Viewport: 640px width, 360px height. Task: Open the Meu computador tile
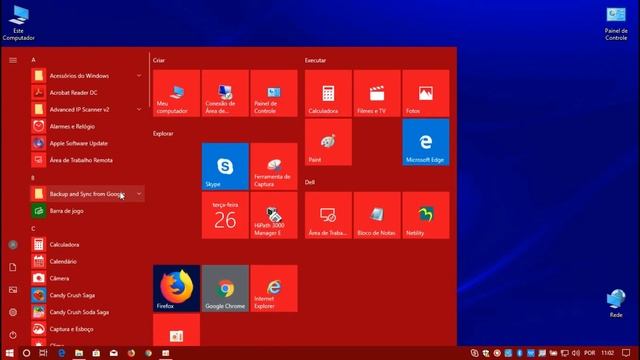click(176, 93)
